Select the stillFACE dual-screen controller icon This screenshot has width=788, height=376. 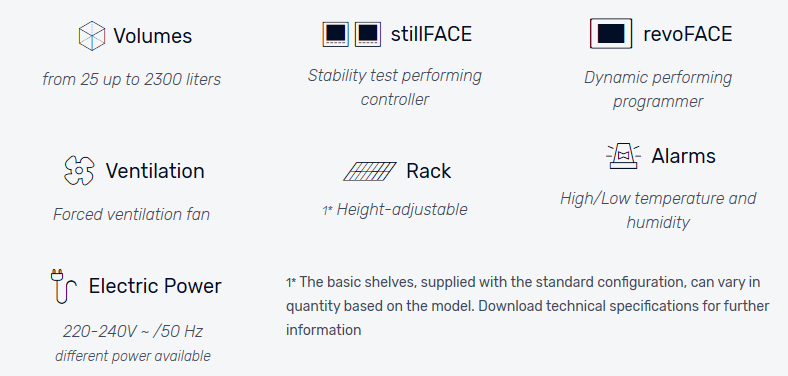coord(352,34)
